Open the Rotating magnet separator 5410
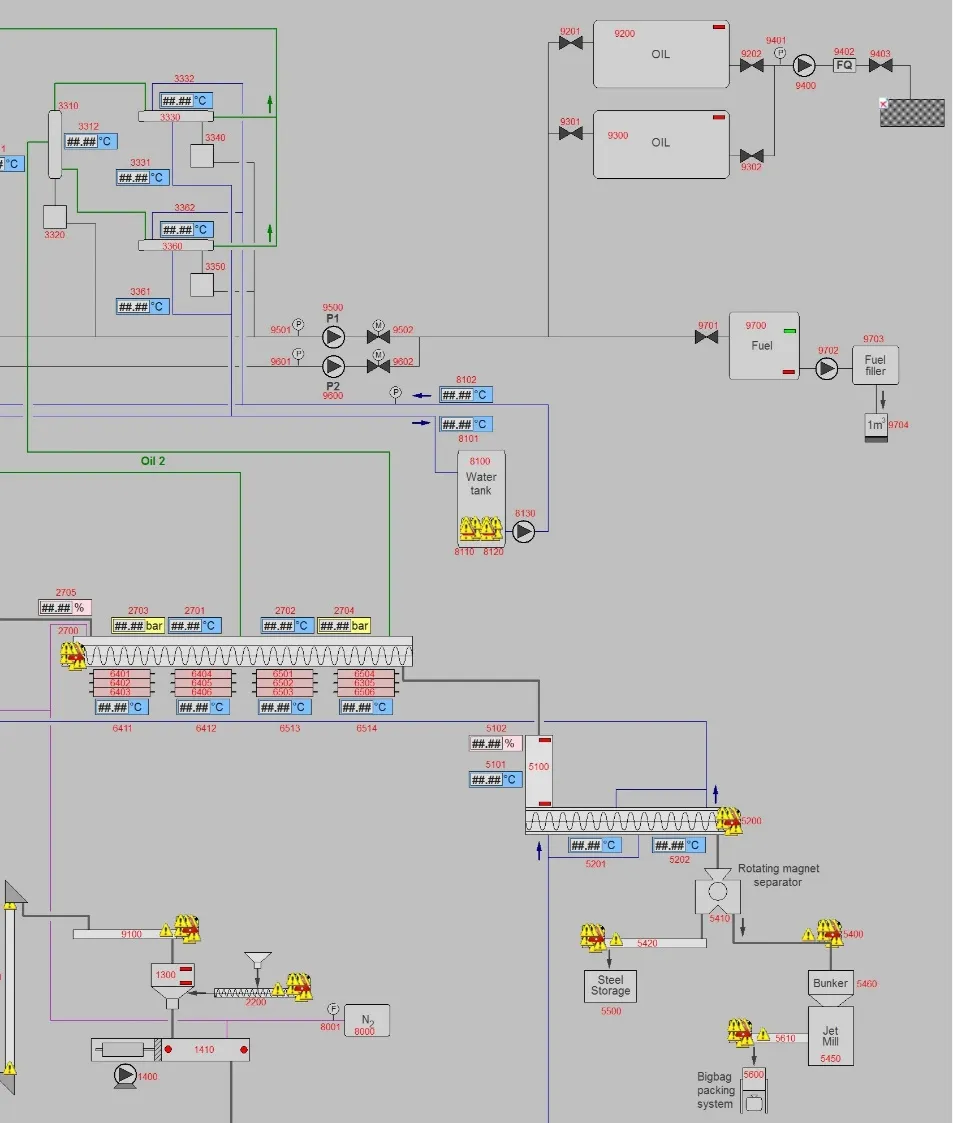 717,893
